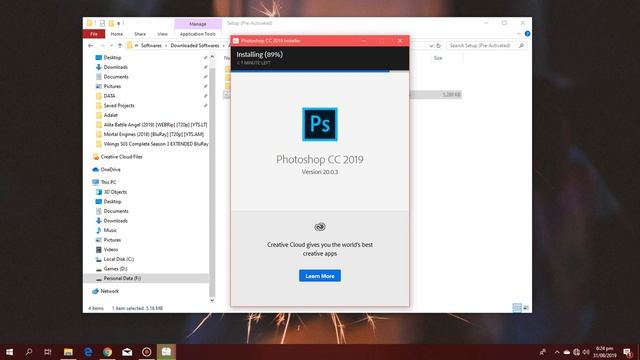Go back using Explorer back arrow

coord(91,46)
